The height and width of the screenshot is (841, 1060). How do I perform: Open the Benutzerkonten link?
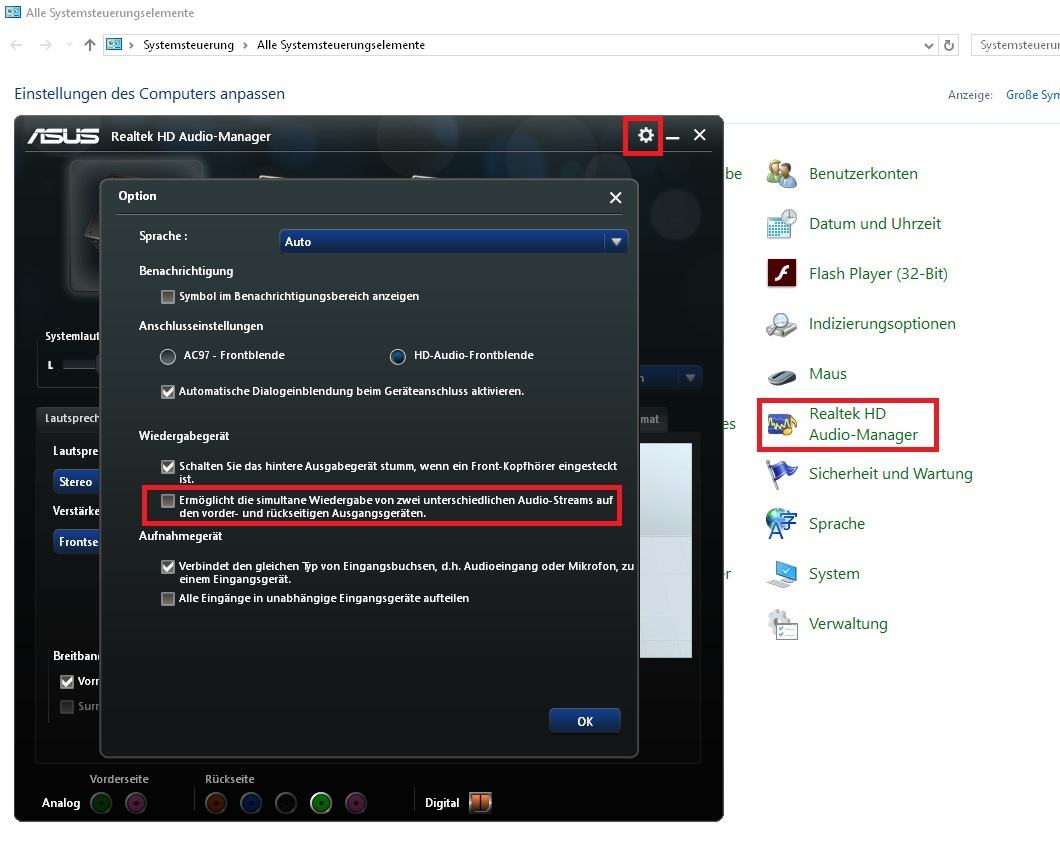[863, 174]
